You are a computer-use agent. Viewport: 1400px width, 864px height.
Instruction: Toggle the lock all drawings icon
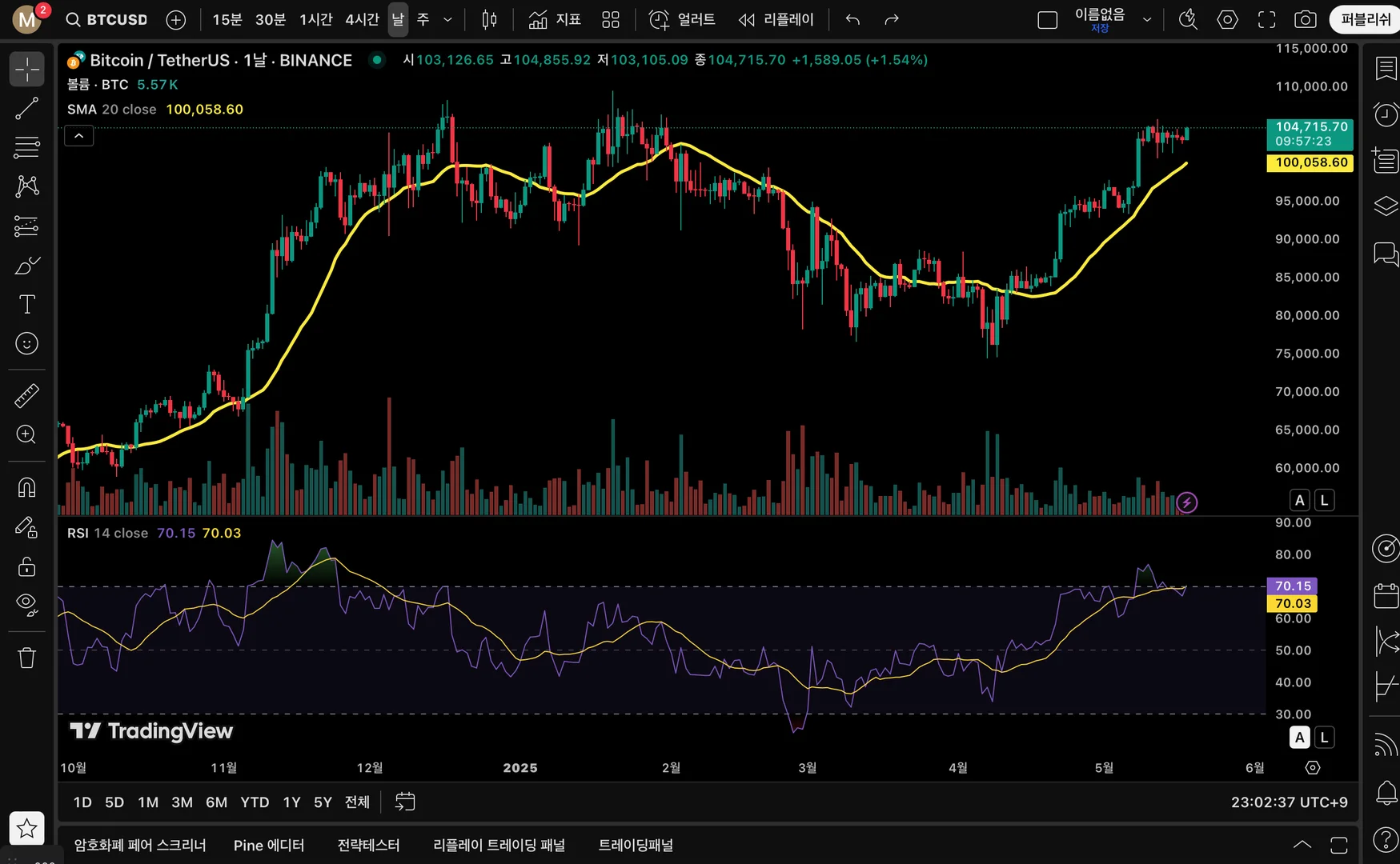click(26, 566)
